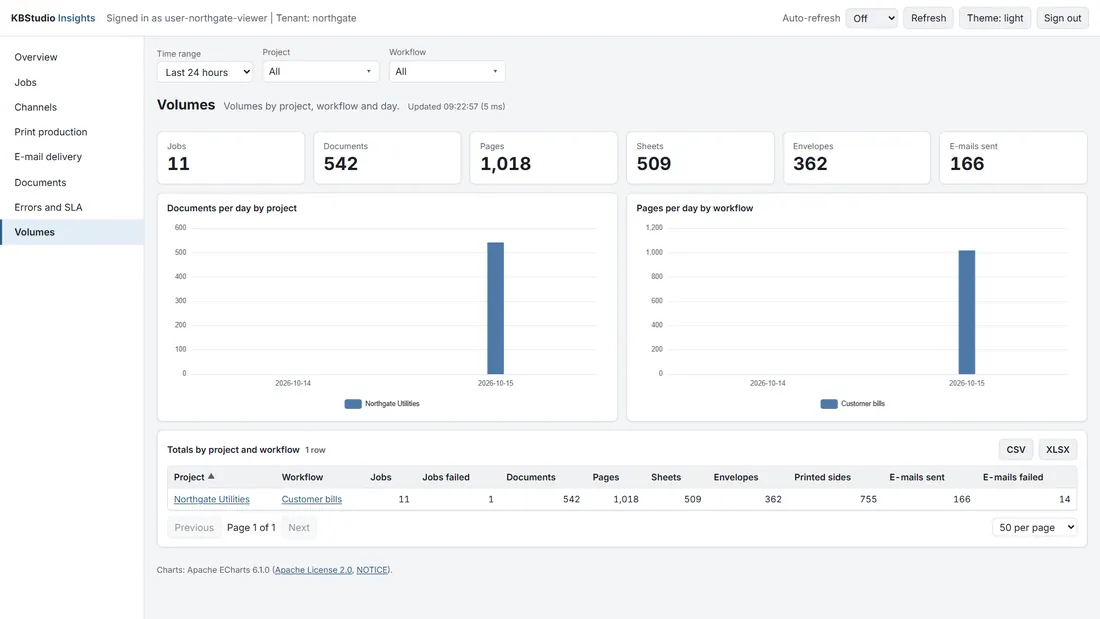The height and width of the screenshot is (619, 1100).
Task: Open the Workflow filter dropdown
Action: pyautogui.click(x=447, y=72)
